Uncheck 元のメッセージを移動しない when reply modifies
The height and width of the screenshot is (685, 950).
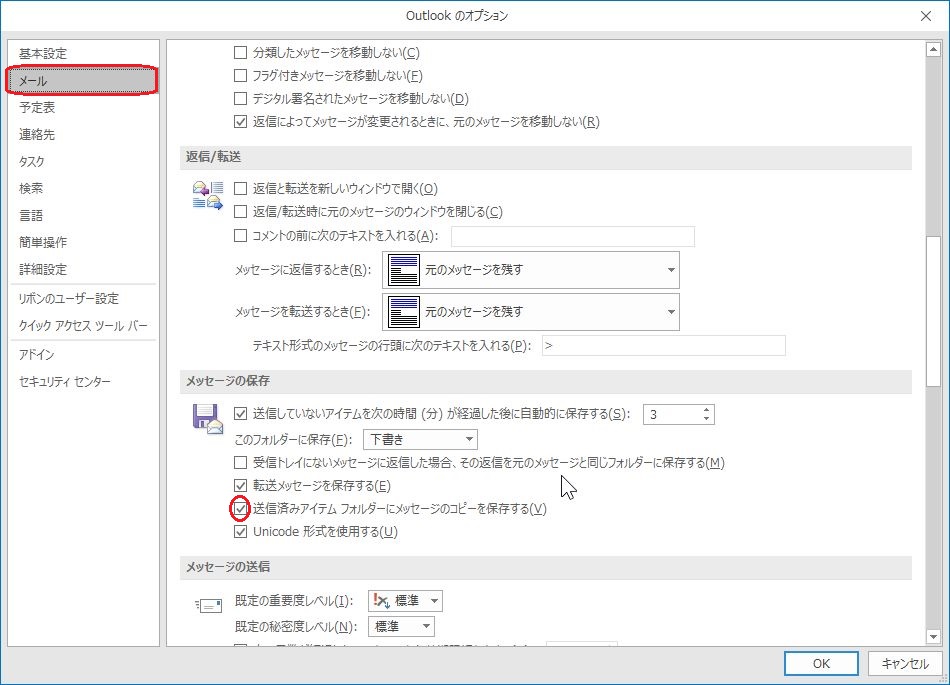(x=241, y=122)
